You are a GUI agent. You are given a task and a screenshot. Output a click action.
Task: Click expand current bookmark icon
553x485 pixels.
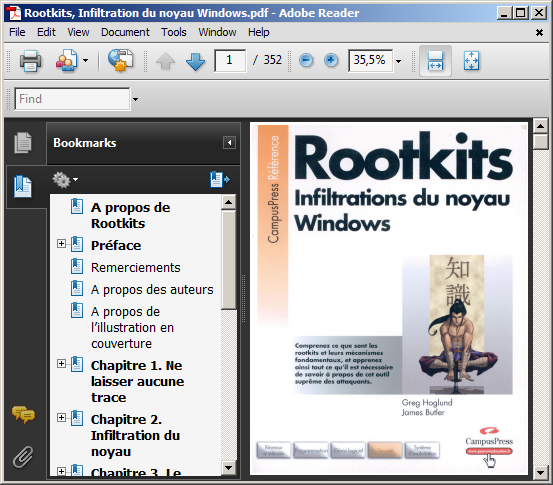tap(220, 180)
